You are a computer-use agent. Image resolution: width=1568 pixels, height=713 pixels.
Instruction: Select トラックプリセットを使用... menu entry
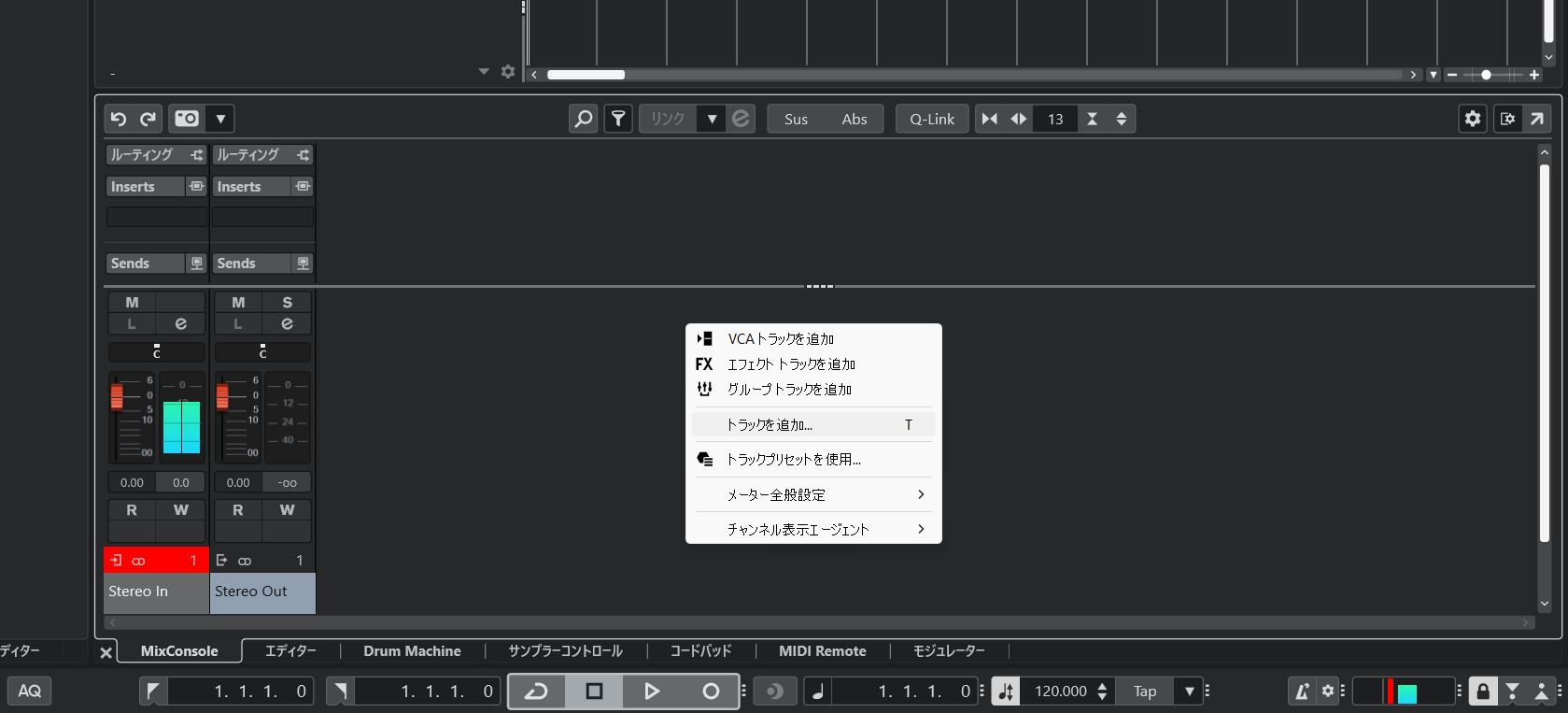pos(813,460)
